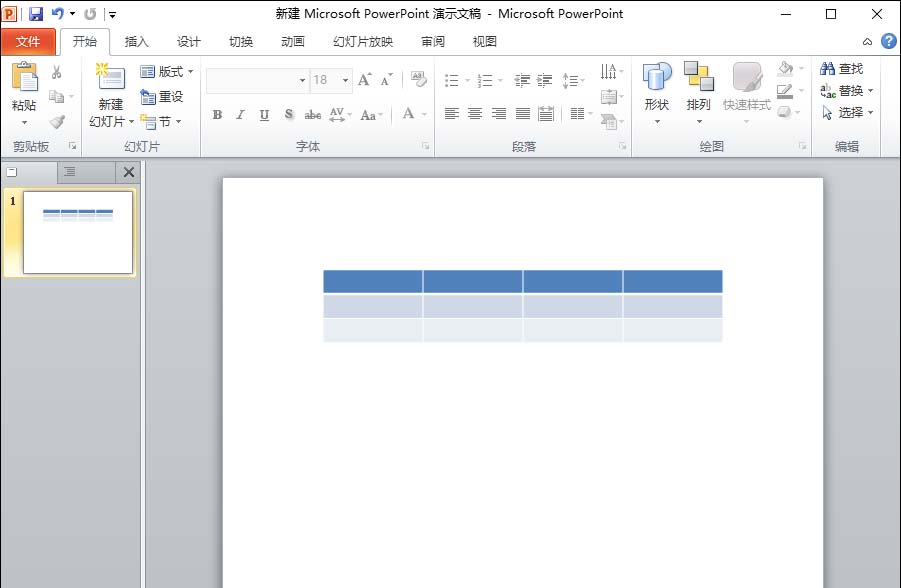
Task: Click the shape outline pen icon
Action: pyautogui.click(x=785, y=91)
